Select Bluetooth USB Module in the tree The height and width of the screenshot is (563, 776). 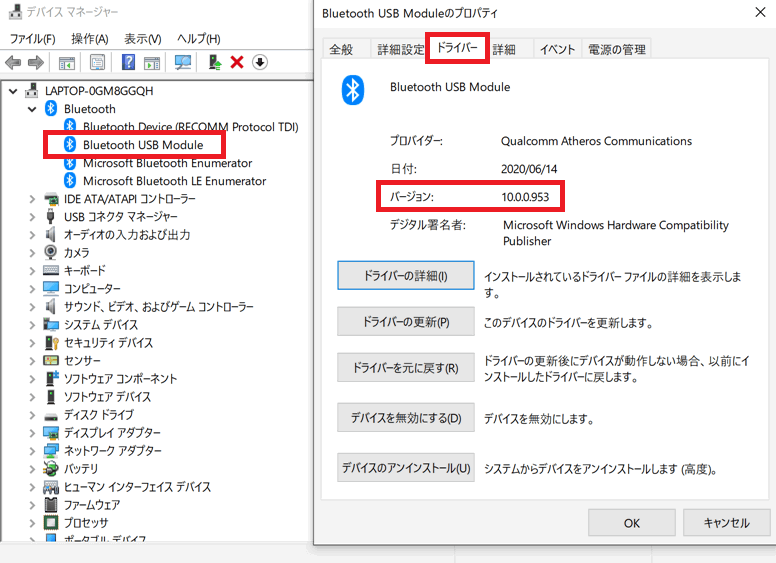[x=143, y=145]
